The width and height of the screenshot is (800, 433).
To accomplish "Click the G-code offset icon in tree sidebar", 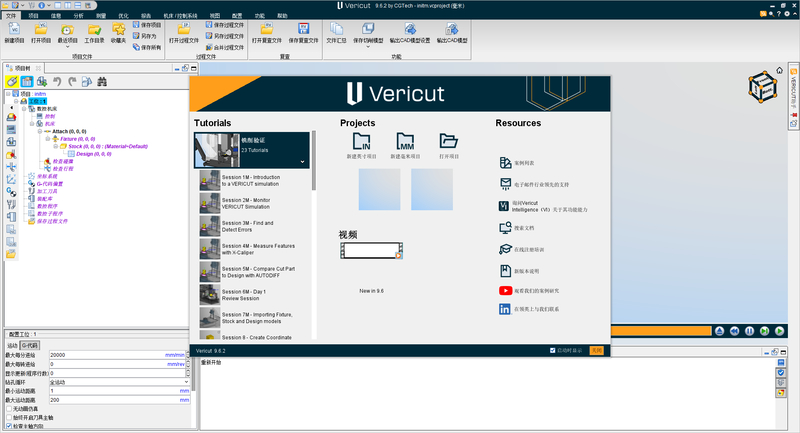I will [11, 192].
